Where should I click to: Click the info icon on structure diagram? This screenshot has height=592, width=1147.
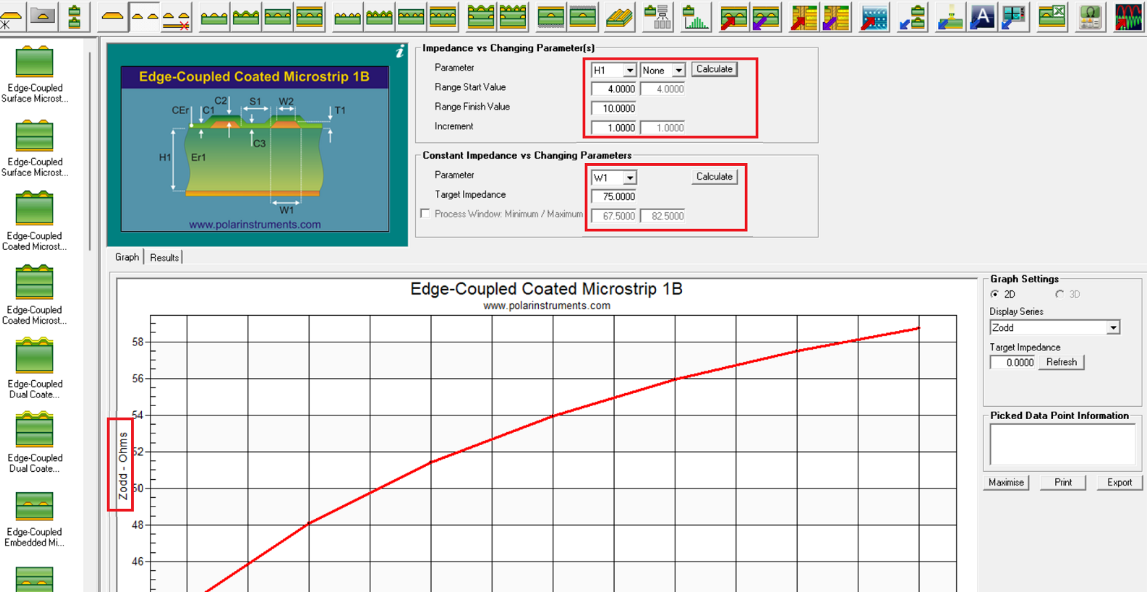[x=400, y=52]
